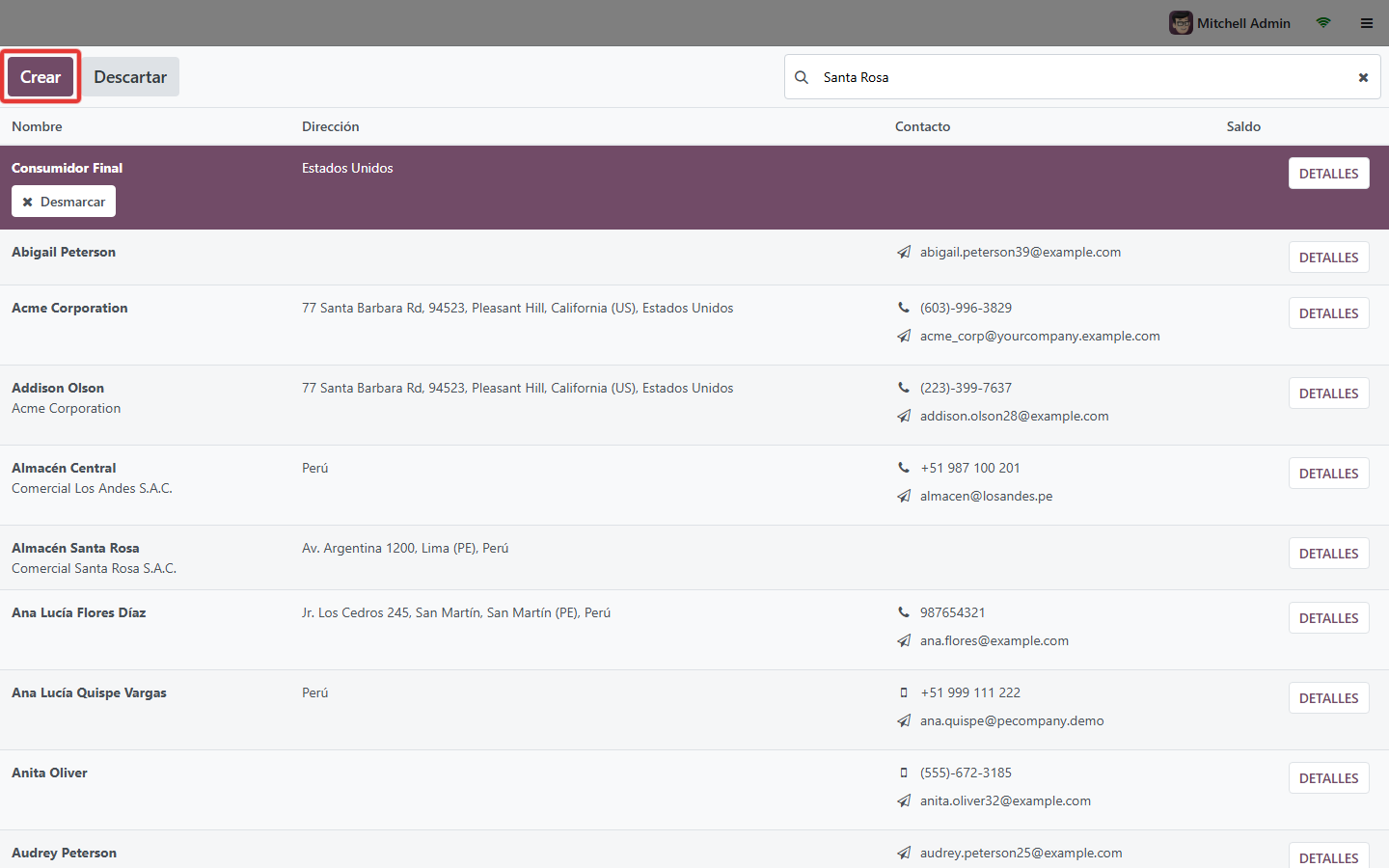Click email icon next to almacen@losandes.pe
1389x868 pixels.
coord(904,496)
